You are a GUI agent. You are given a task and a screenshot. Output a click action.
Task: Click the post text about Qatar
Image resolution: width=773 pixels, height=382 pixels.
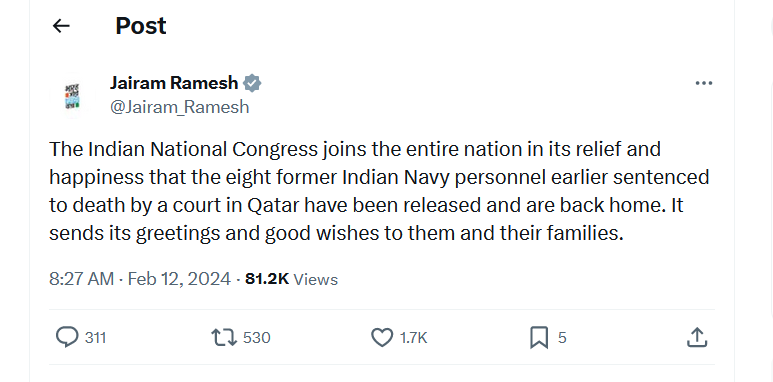pos(379,191)
